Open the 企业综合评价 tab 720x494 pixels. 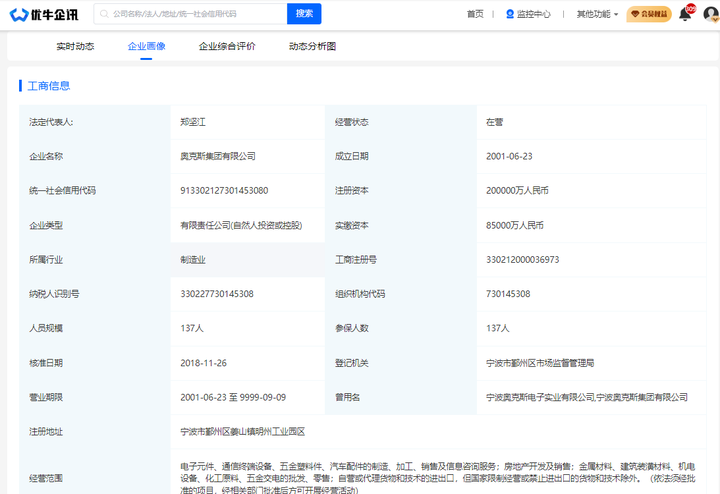(x=227, y=46)
